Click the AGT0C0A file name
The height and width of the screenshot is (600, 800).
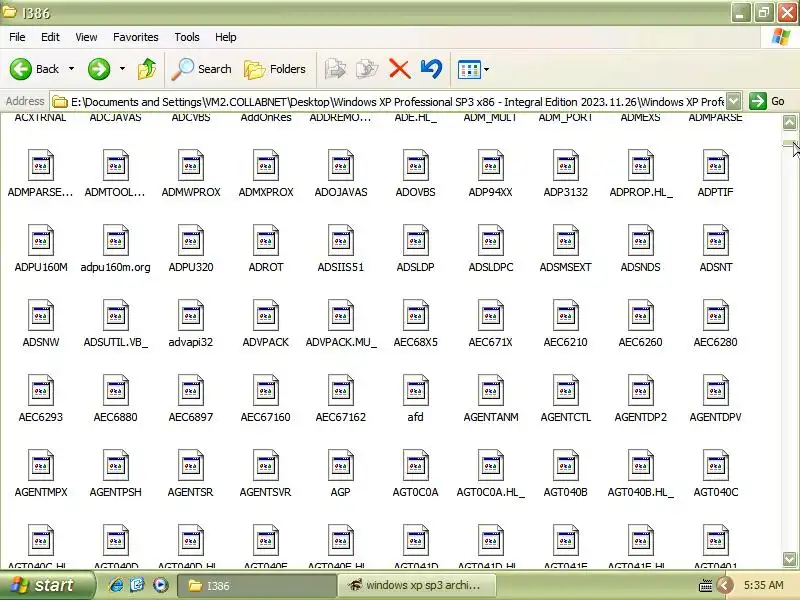click(416, 492)
